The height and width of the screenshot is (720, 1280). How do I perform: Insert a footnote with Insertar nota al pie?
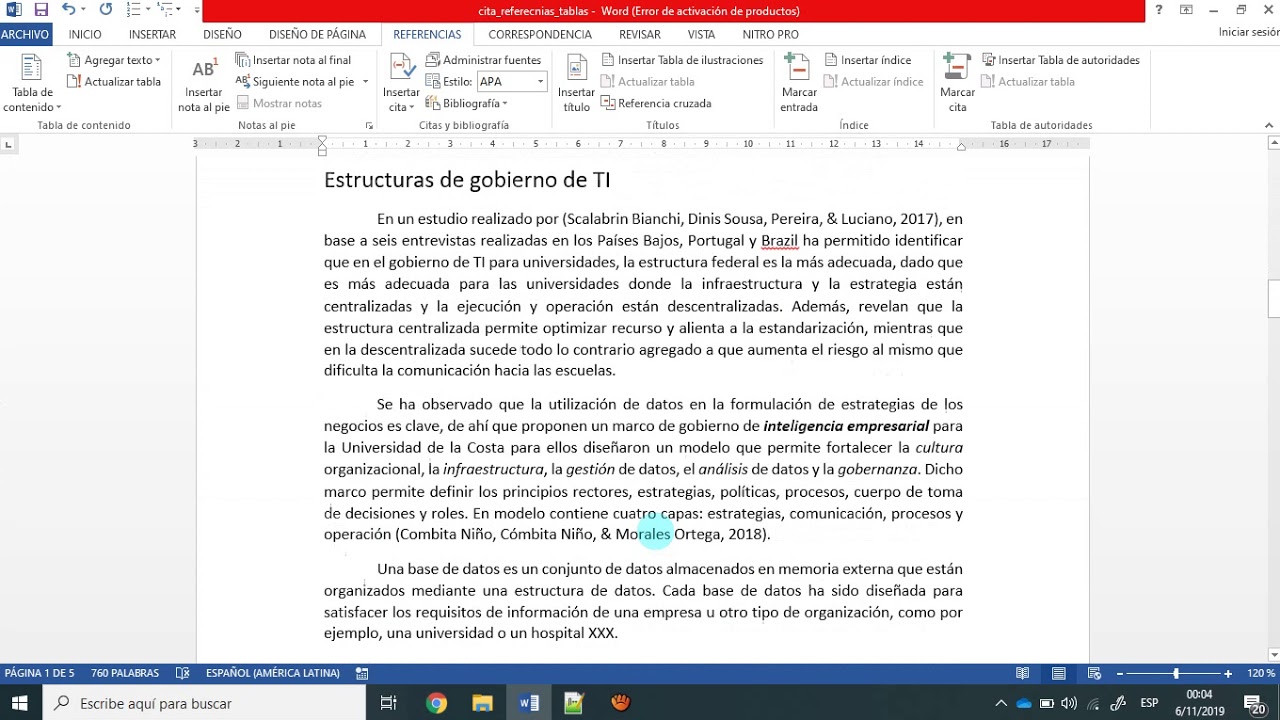(x=204, y=84)
